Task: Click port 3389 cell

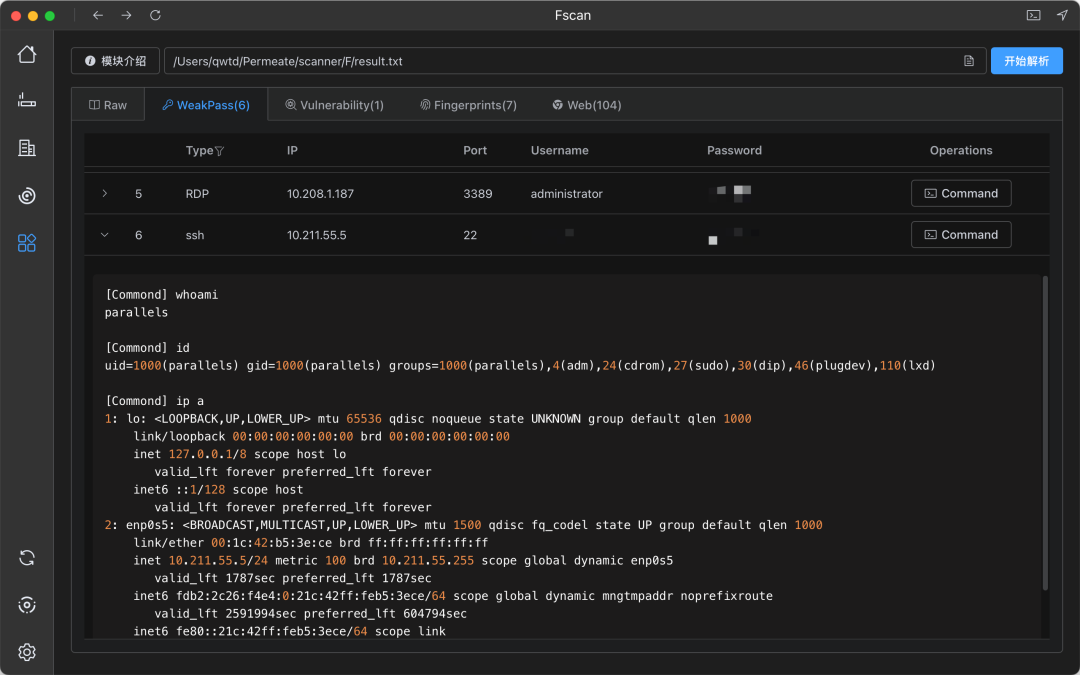Action: 477,194
